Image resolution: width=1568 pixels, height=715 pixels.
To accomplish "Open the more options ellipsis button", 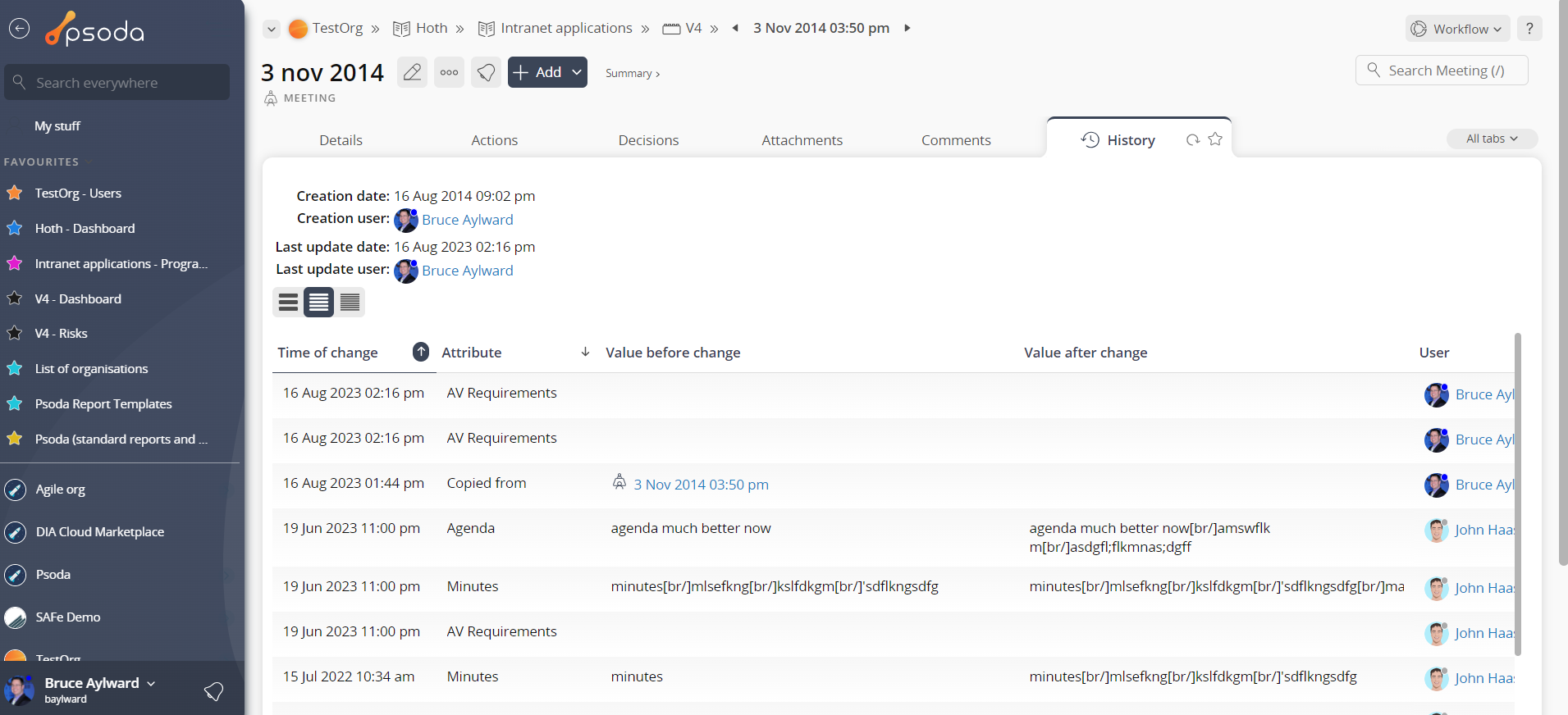I will click(449, 72).
